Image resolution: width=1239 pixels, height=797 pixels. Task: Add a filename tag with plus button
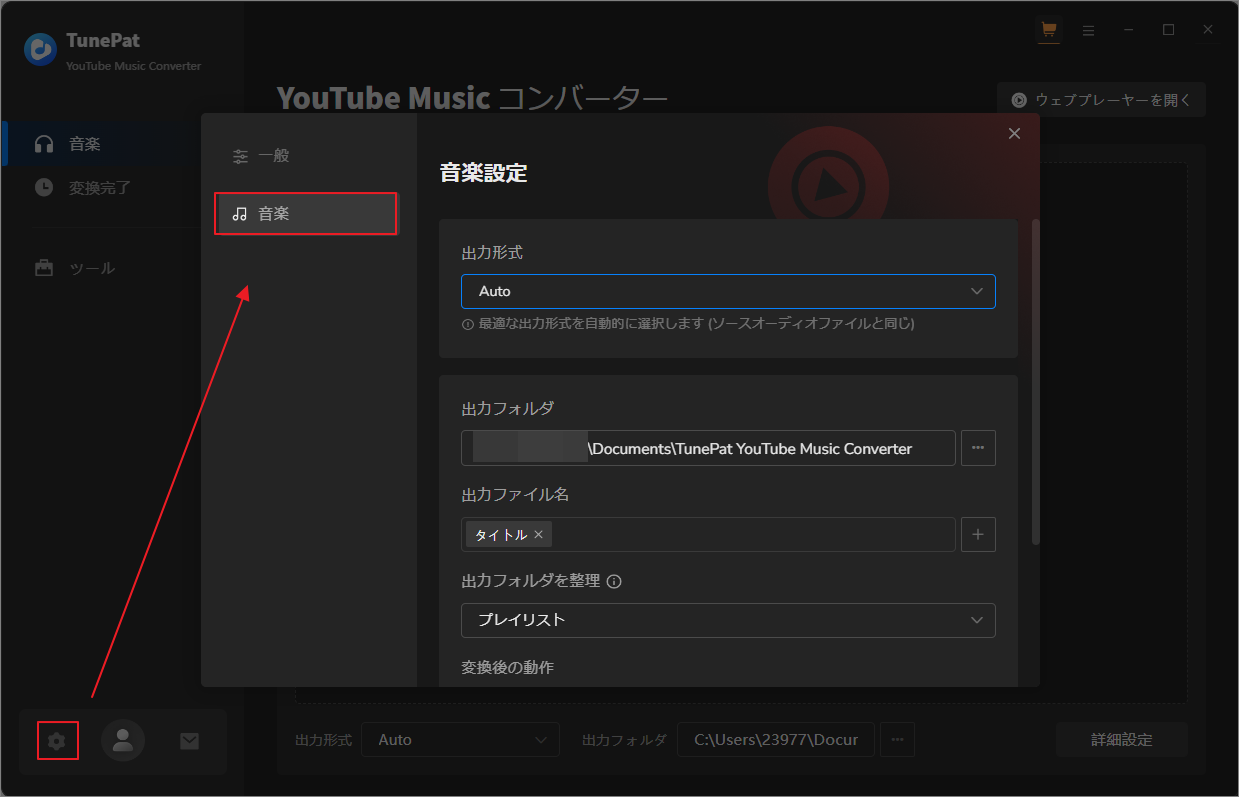(x=978, y=535)
